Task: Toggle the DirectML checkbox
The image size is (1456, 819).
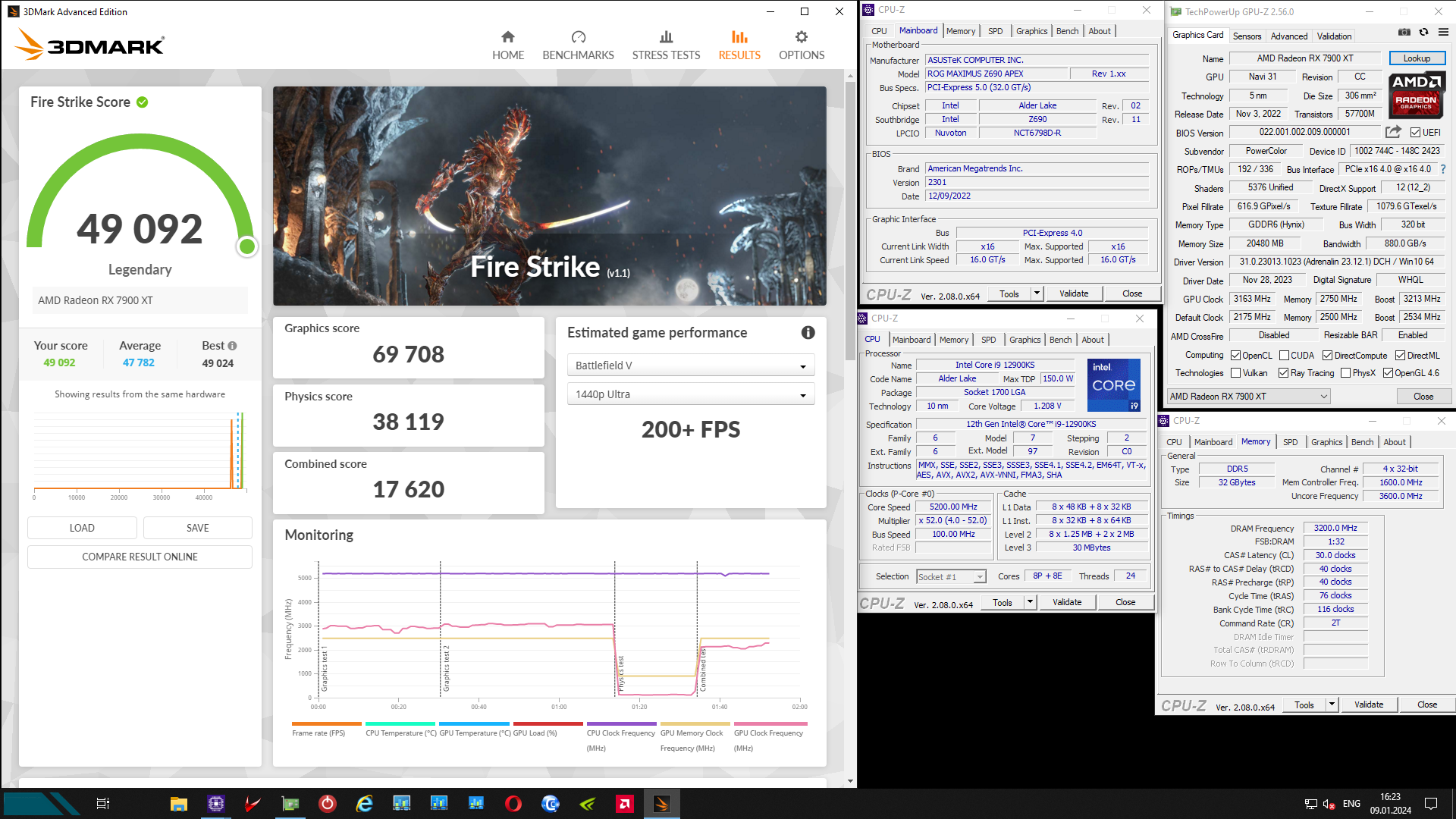Action: pyautogui.click(x=1401, y=356)
